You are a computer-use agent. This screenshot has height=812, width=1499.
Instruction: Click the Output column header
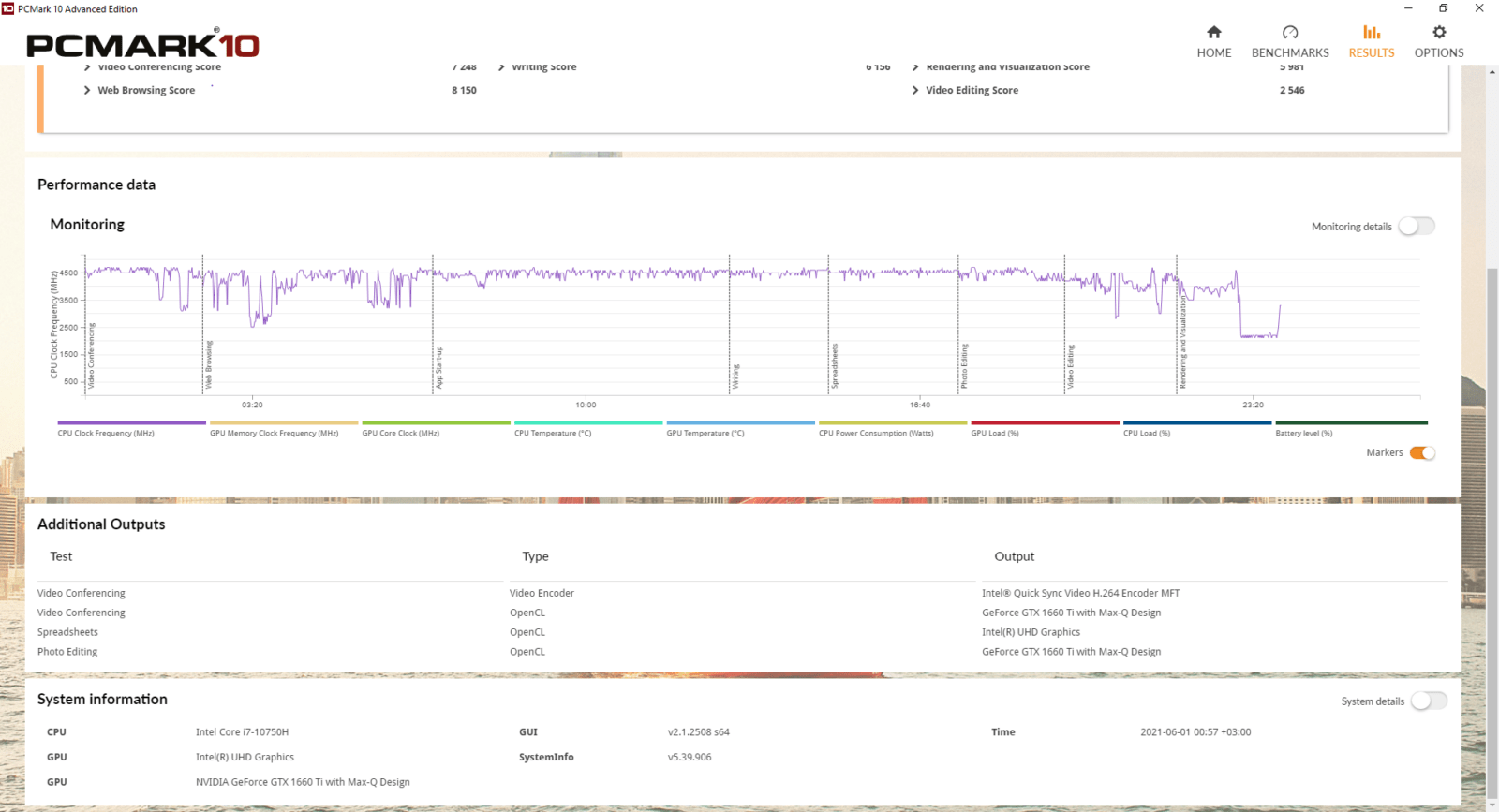pos(1014,556)
